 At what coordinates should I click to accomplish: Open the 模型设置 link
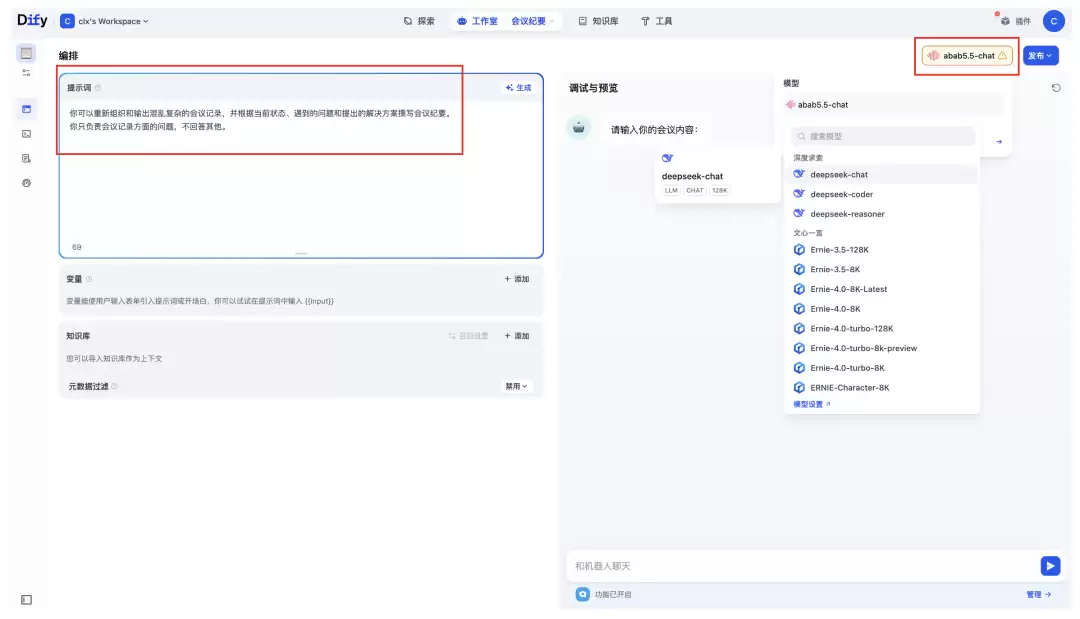811,404
